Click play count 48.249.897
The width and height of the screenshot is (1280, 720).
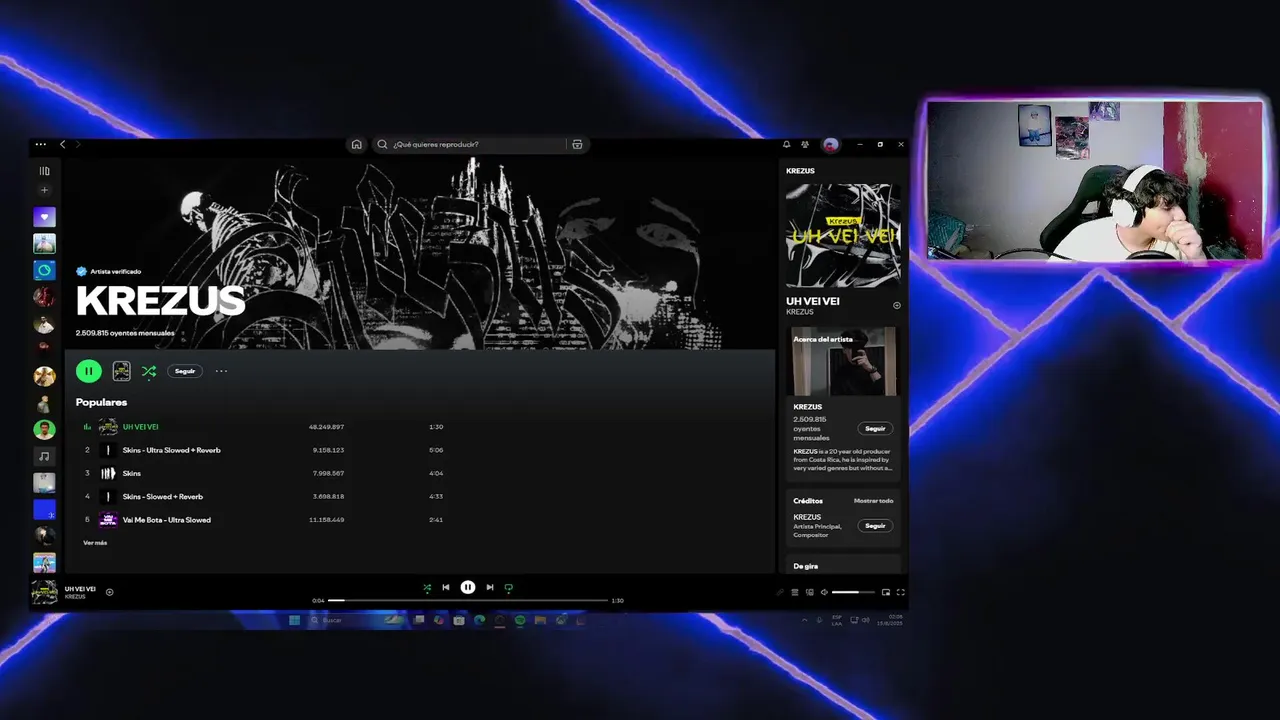(x=326, y=427)
